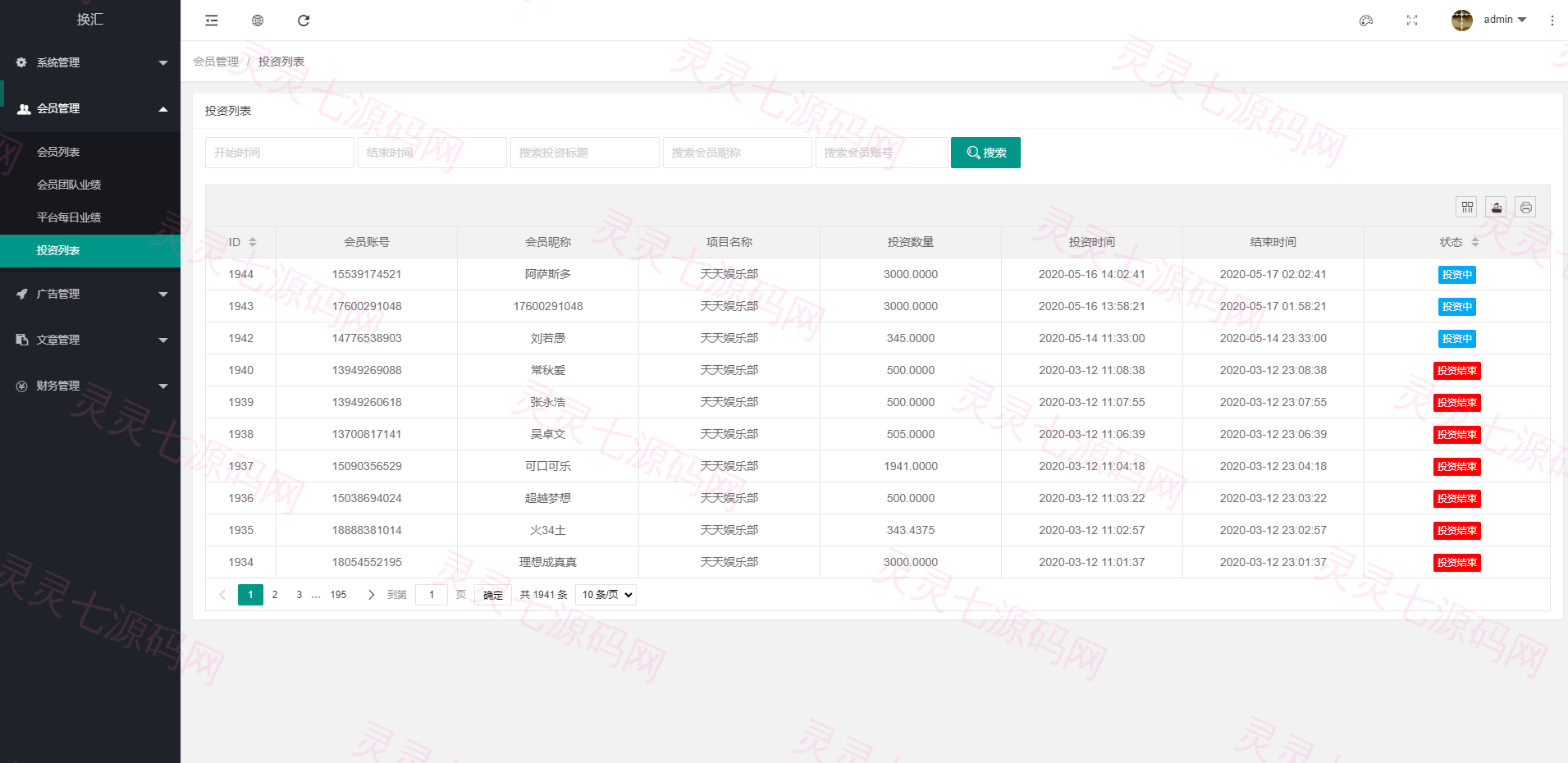Click the 投资结束 status tag for ID 1940
The height and width of the screenshot is (763, 1568).
(x=1457, y=371)
